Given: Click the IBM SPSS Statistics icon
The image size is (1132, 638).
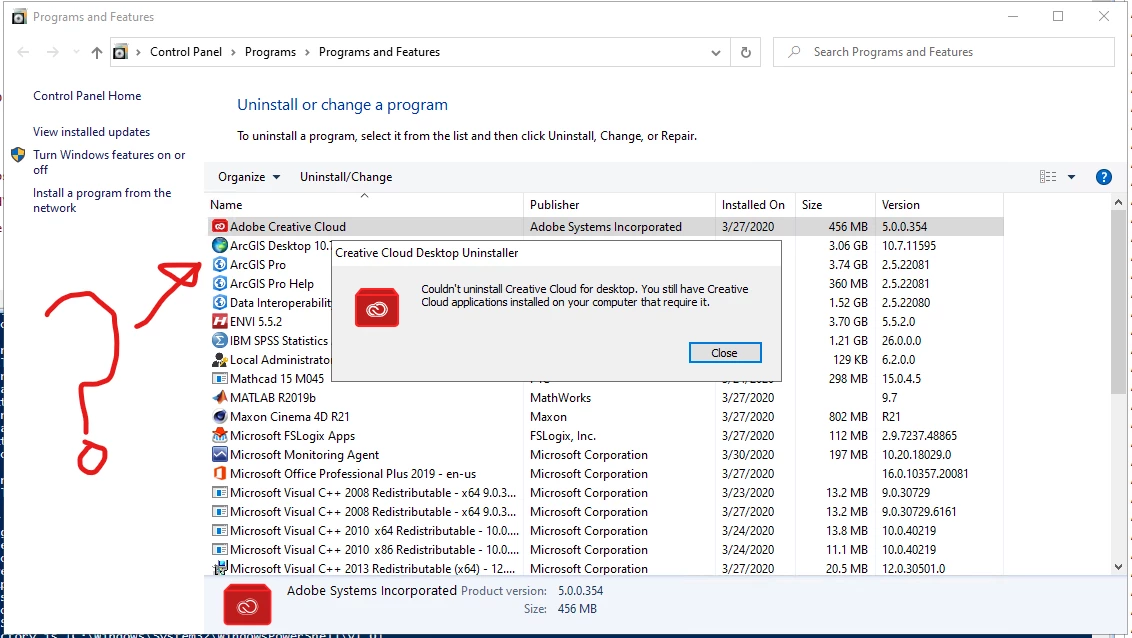Looking at the screenshot, I should coord(219,341).
